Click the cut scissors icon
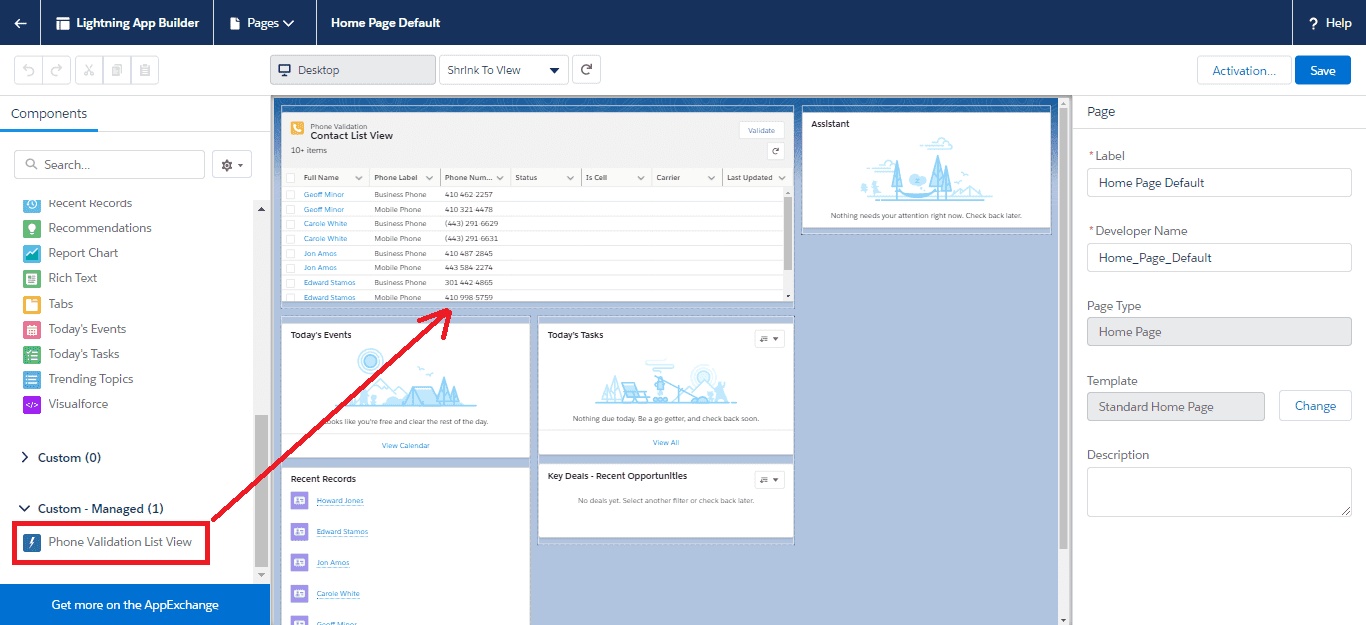This screenshot has height=625, width=1366. (89, 70)
